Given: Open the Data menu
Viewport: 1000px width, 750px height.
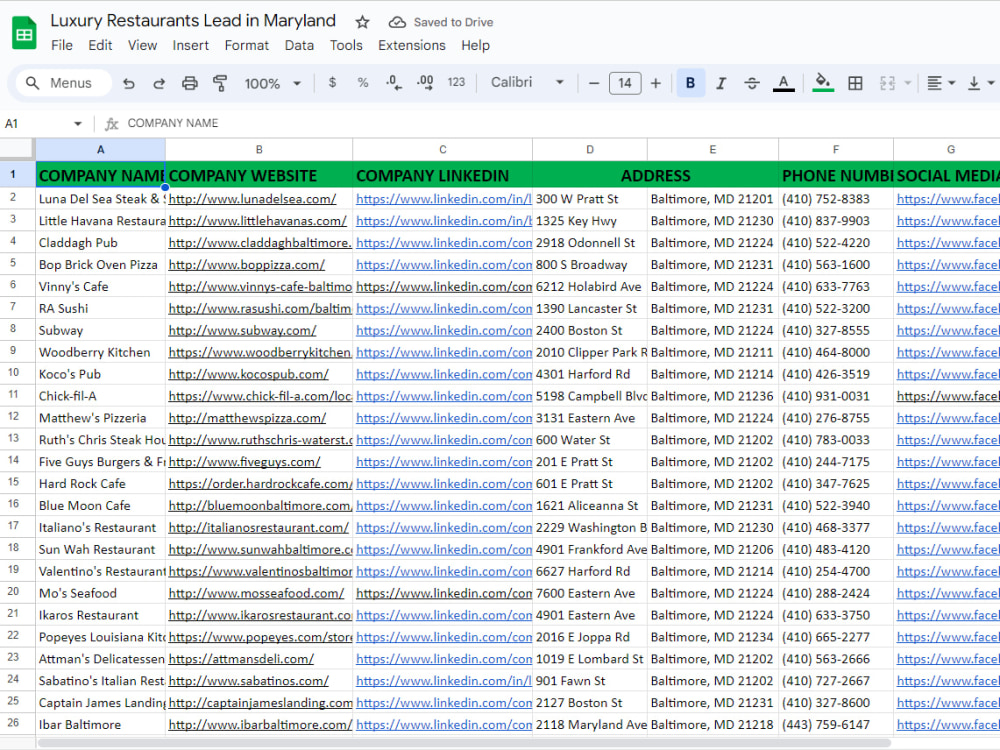Looking at the screenshot, I should click(x=299, y=45).
